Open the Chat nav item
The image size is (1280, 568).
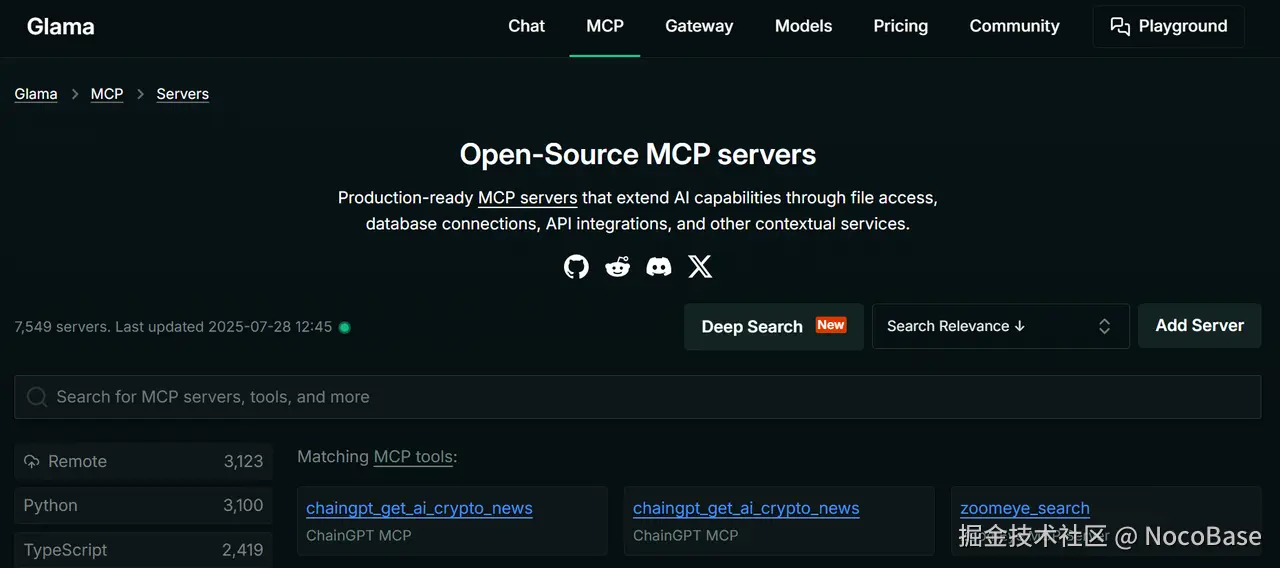tap(527, 26)
